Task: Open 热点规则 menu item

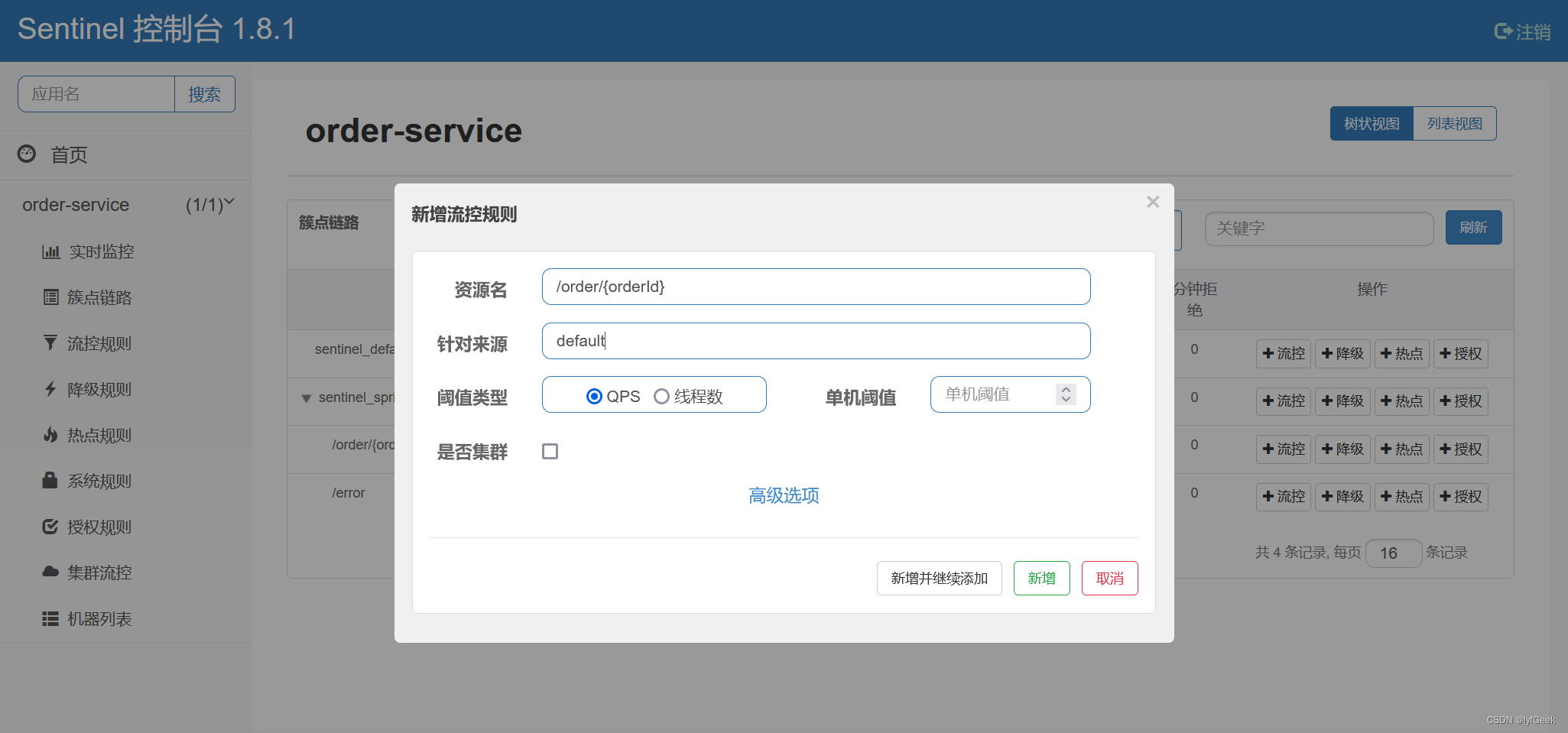Action: (x=99, y=435)
